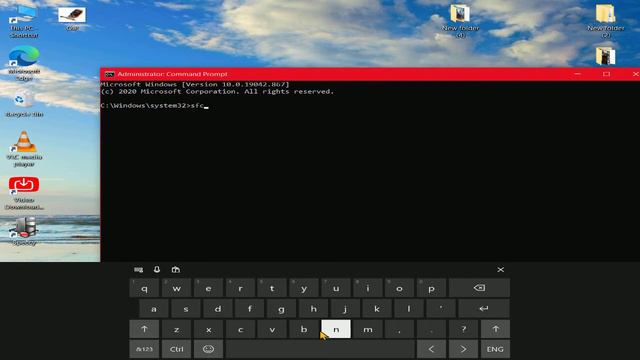
Task: Tap the u key
Action: (336, 288)
